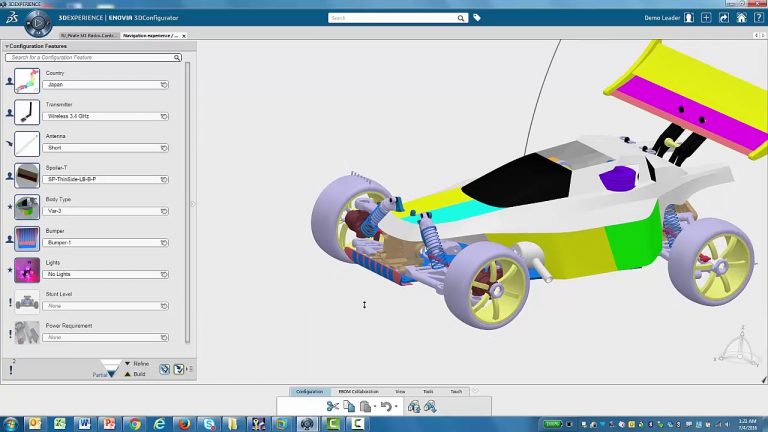Click the Copy icon in bottom toolbar
Viewport: 768px width, 432px height.
click(x=349, y=406)
